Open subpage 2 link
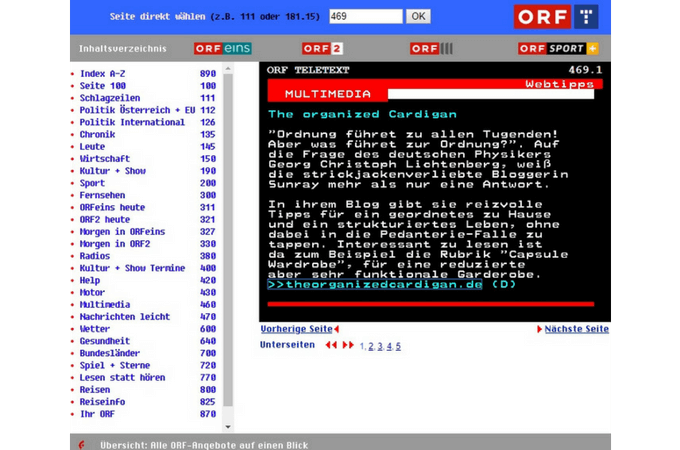This screenshot has height=450, width=680. (x=371, y=346)
